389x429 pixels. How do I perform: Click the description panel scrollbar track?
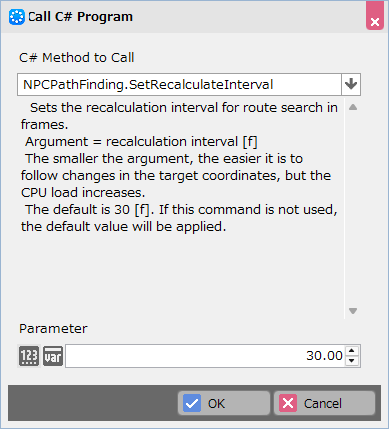[x=353, y=209]
